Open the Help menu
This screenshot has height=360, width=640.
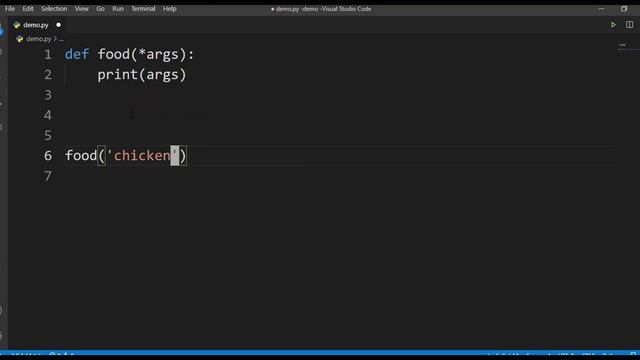(170, 9)
